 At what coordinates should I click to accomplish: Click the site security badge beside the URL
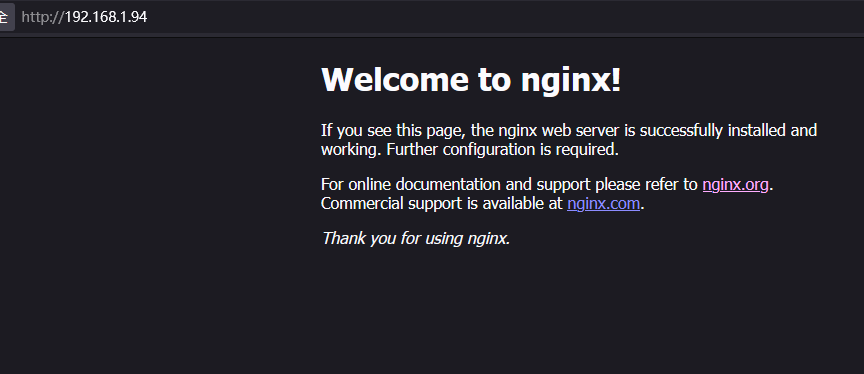6,17
